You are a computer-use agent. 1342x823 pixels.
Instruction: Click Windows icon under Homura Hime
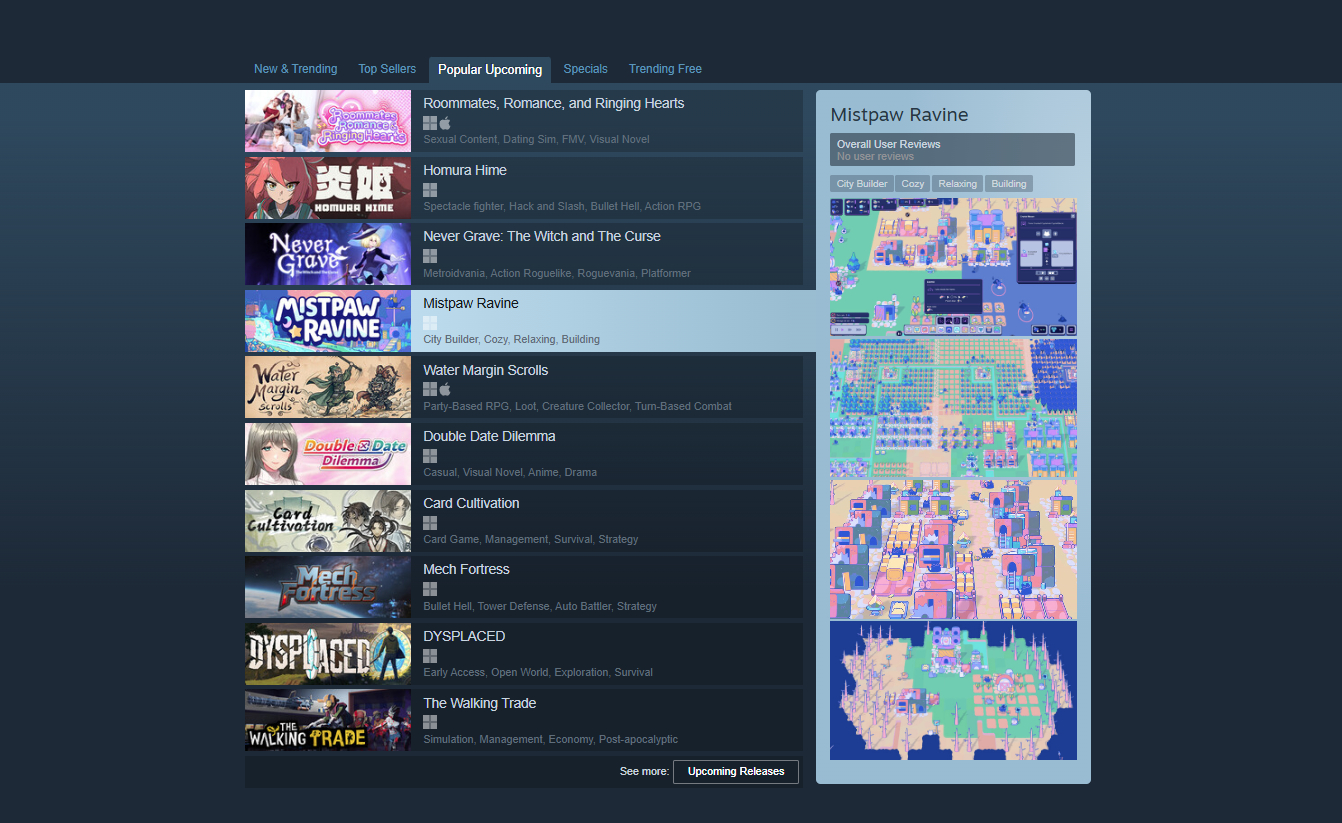(x=430, y=189)
